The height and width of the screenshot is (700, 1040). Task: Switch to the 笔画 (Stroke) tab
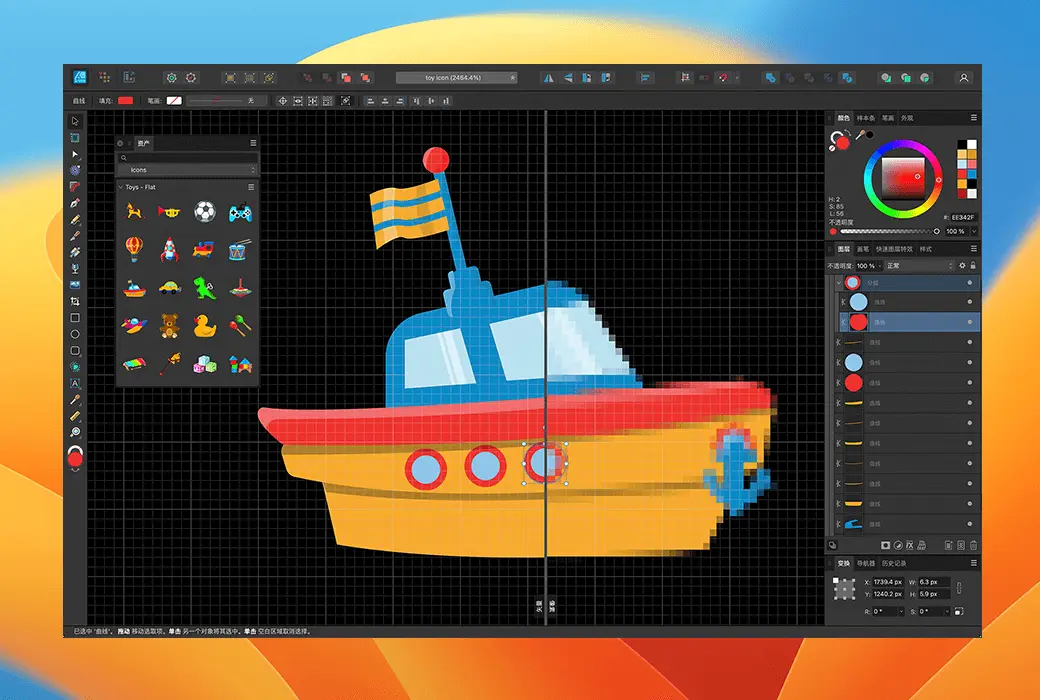[888, 118]
